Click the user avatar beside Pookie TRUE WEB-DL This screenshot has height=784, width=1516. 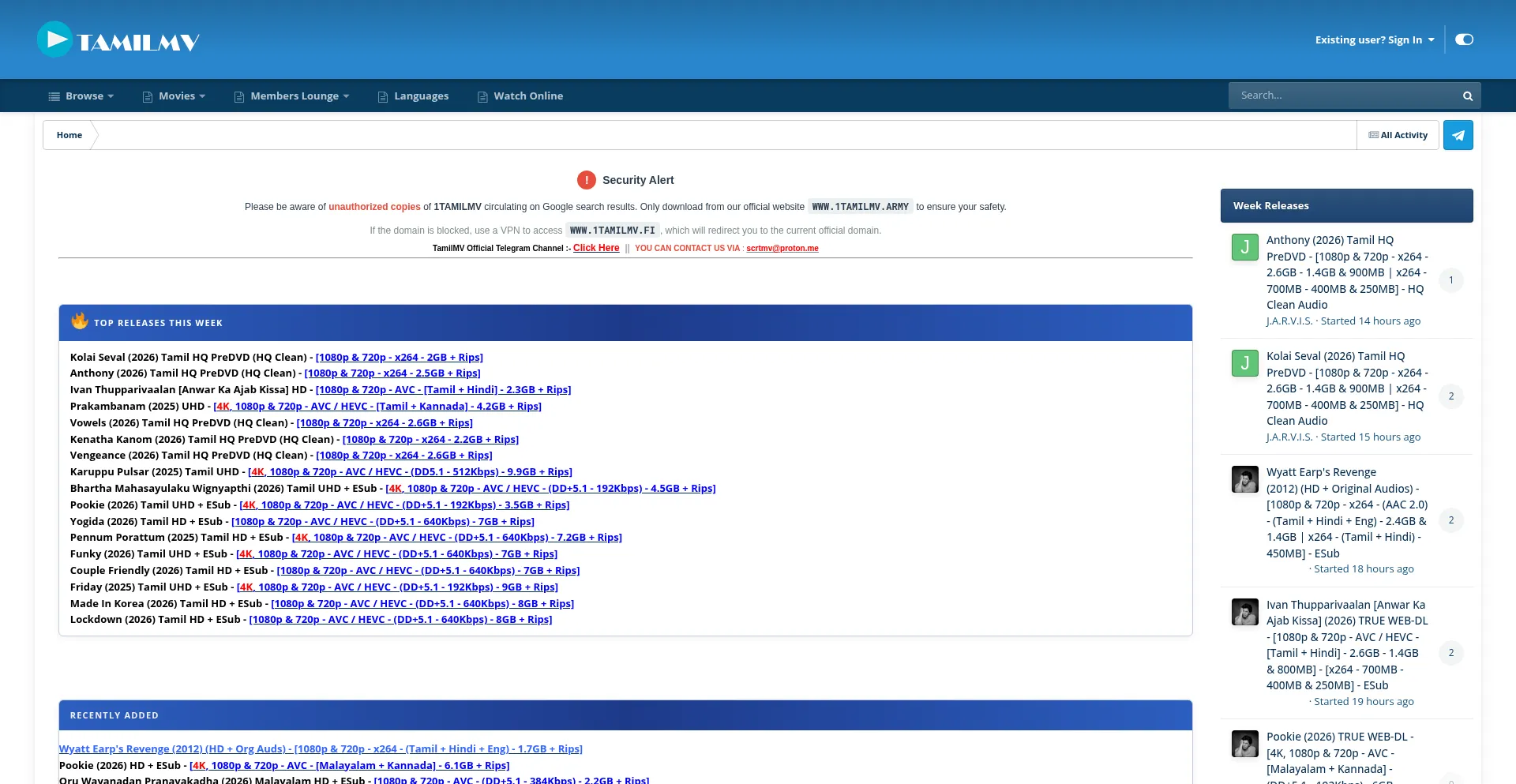(x=1245, y=744)
